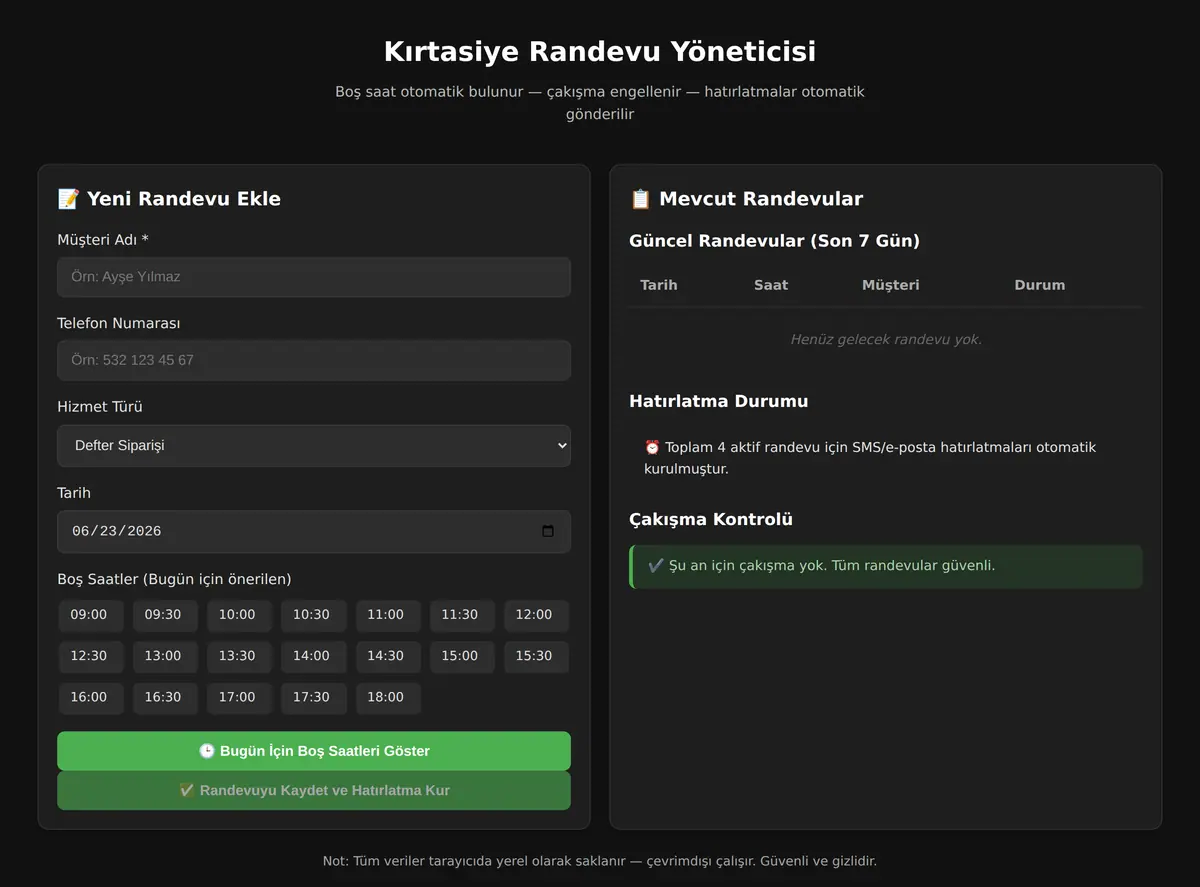This screenshot has height=887, width=1200.
Task: Select the 12:00 time slot
Action: pyautogui.click(x=534, y=615)
